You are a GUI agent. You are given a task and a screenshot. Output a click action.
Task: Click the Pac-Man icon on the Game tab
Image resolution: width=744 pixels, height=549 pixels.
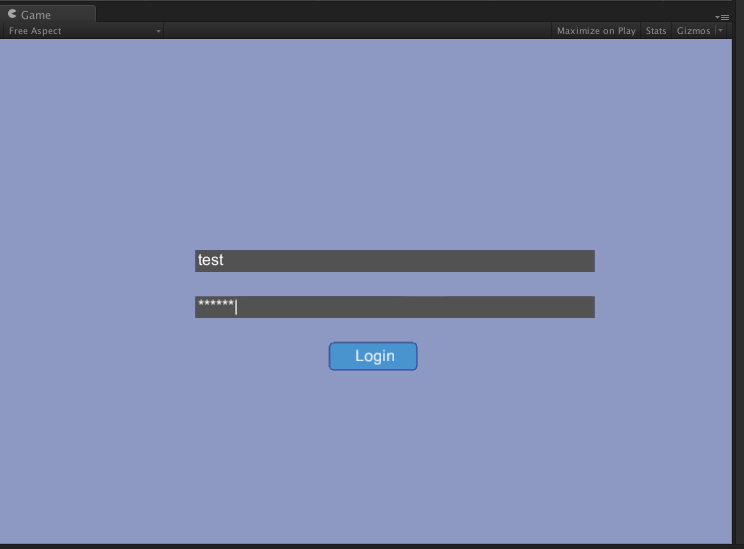[12, 14]
